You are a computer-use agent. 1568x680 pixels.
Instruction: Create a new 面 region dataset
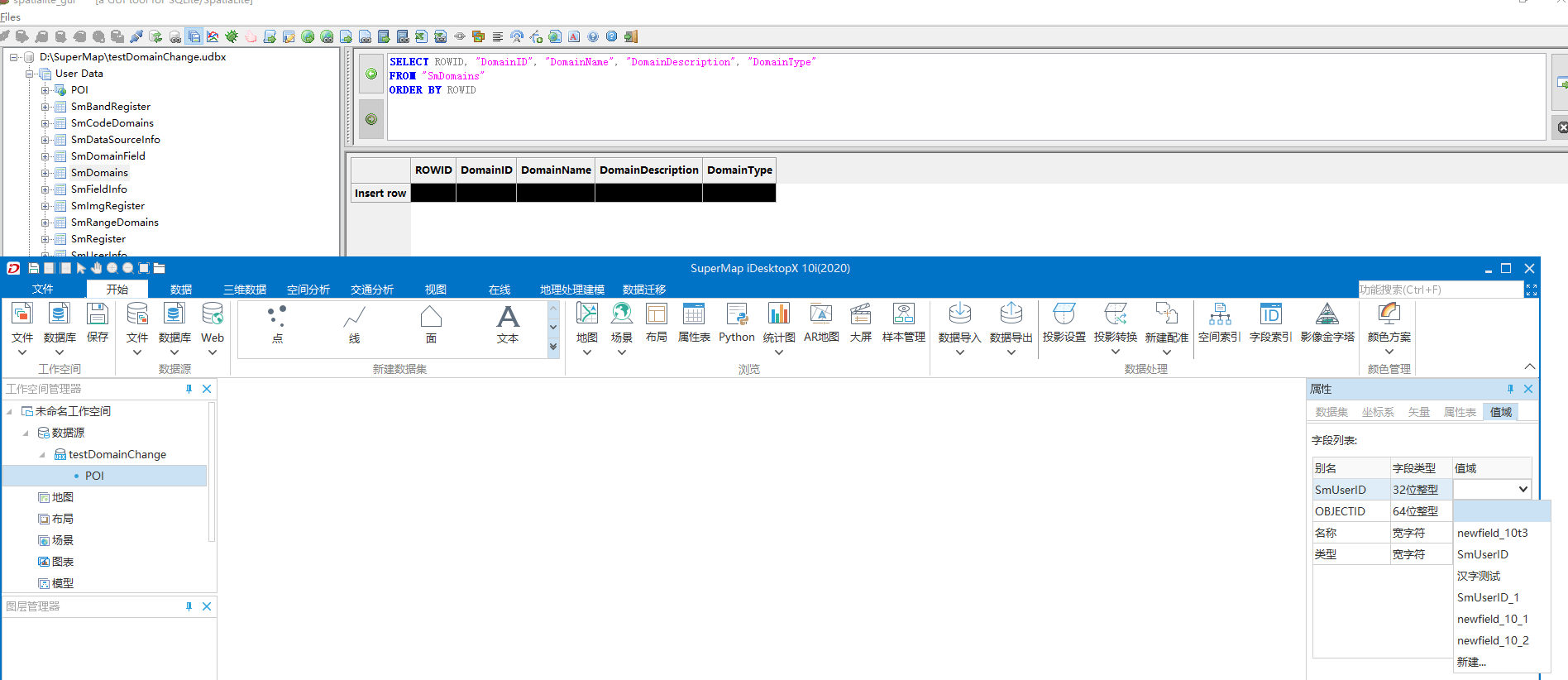point(431,324)
